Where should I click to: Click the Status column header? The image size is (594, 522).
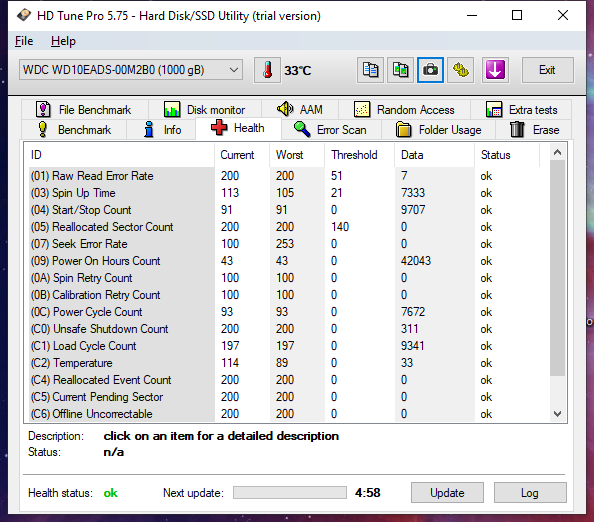pos(506,155)
